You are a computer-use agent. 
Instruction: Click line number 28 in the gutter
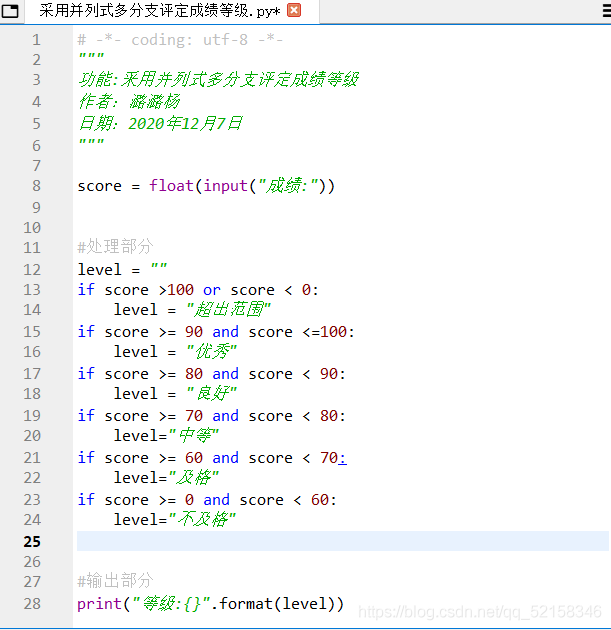click(32, 603)
